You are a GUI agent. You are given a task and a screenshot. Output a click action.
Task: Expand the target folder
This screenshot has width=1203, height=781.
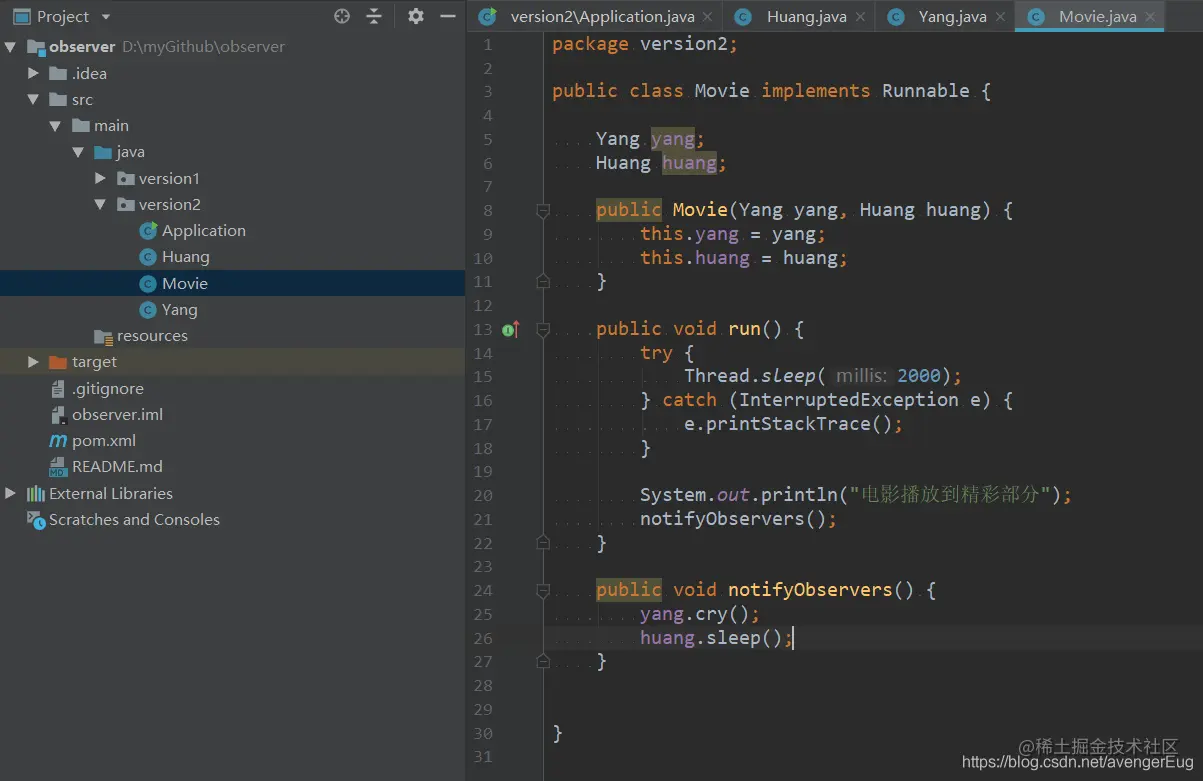tap(33, 361)
